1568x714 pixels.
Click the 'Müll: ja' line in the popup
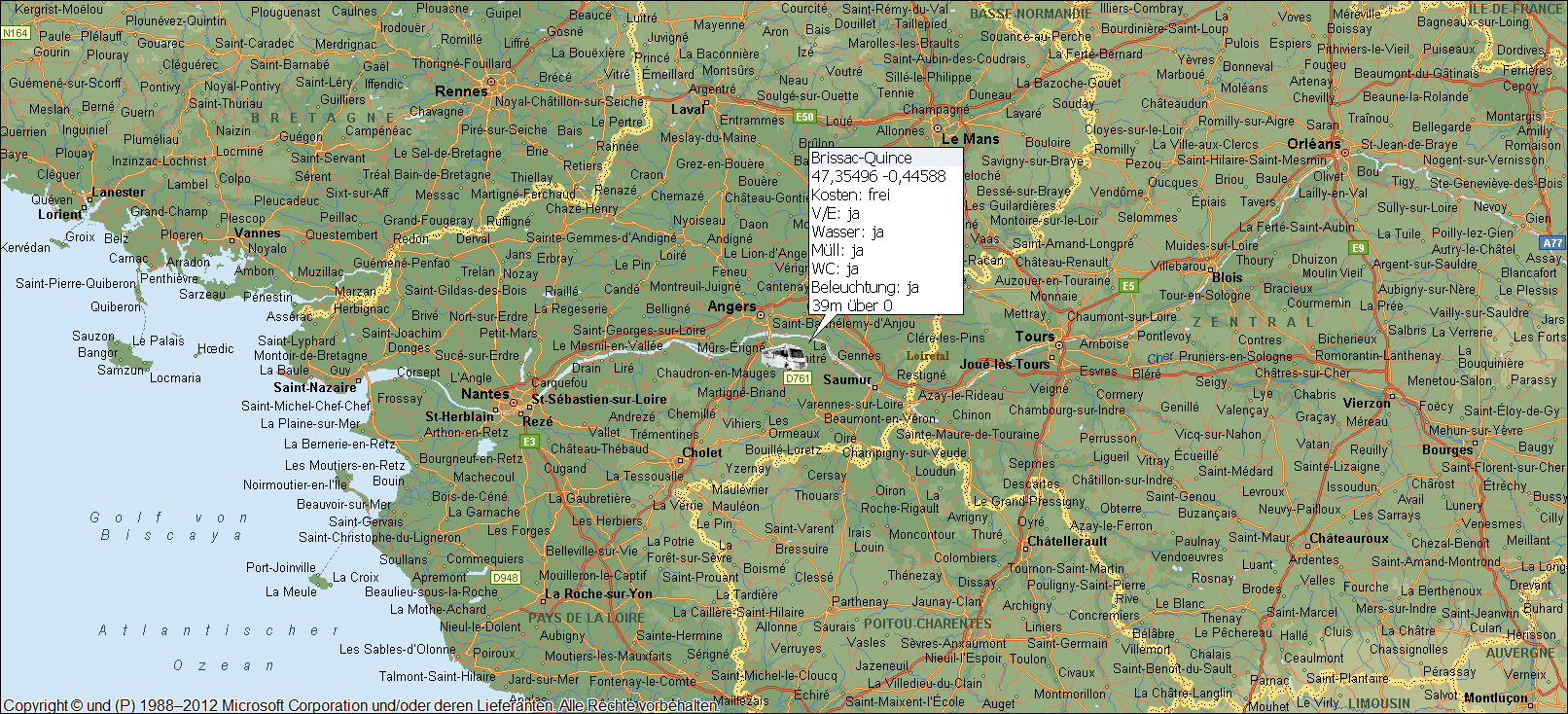pyautogui.click(x=837, y=250)
